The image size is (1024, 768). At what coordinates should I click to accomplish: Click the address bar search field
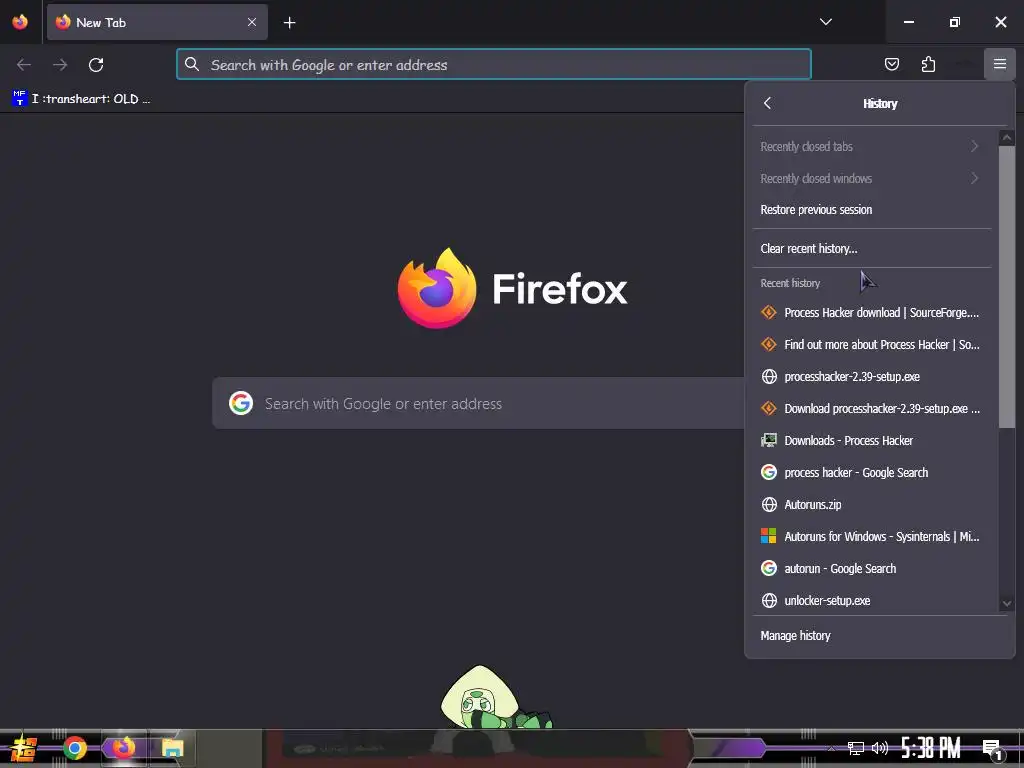click(x=494, y=65)
